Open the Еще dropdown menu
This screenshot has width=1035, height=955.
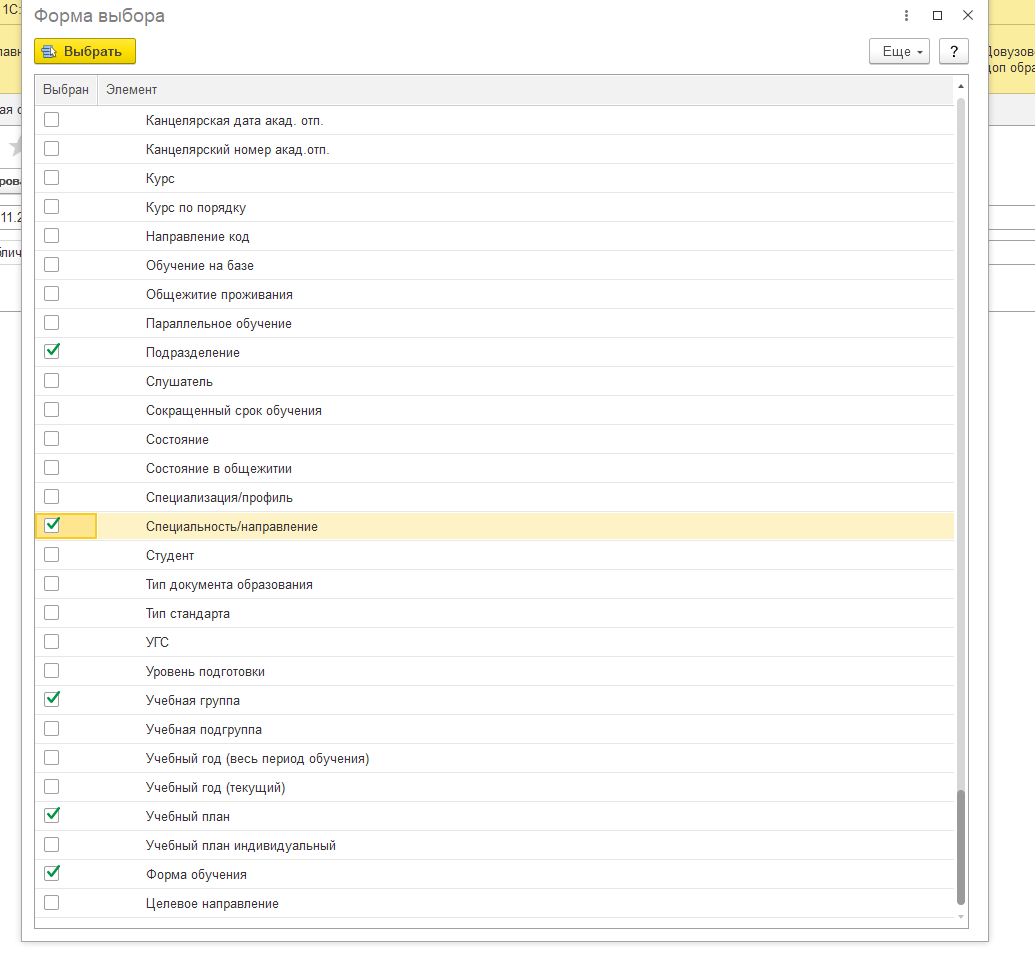[900, 51]
